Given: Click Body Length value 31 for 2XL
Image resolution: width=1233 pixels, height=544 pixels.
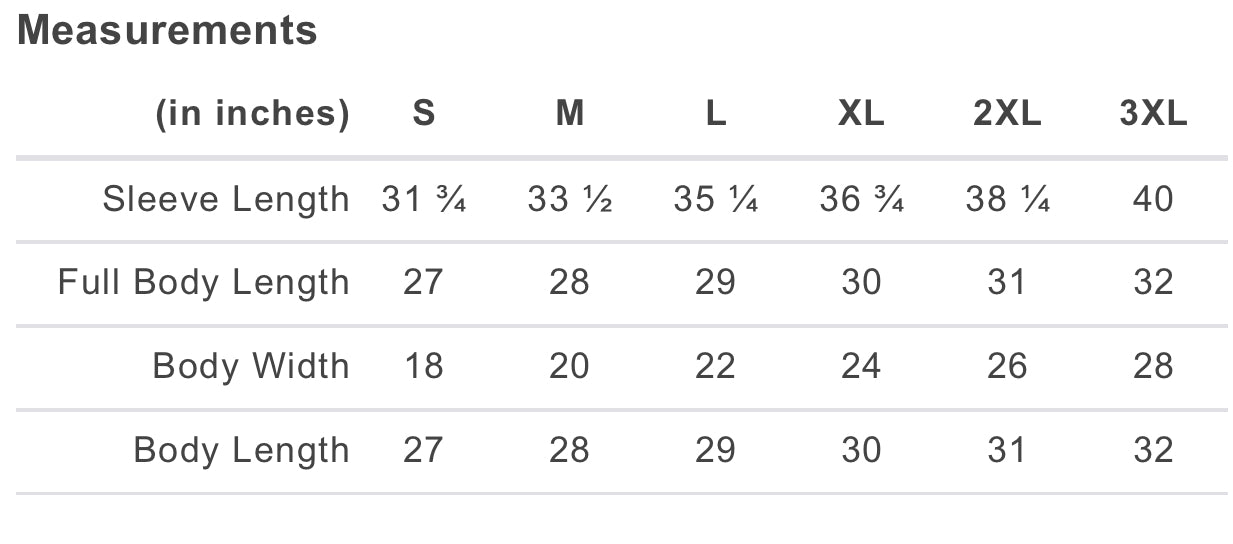Looking at the screenshot, I should pyautogui.click(x=1007, y=451).
